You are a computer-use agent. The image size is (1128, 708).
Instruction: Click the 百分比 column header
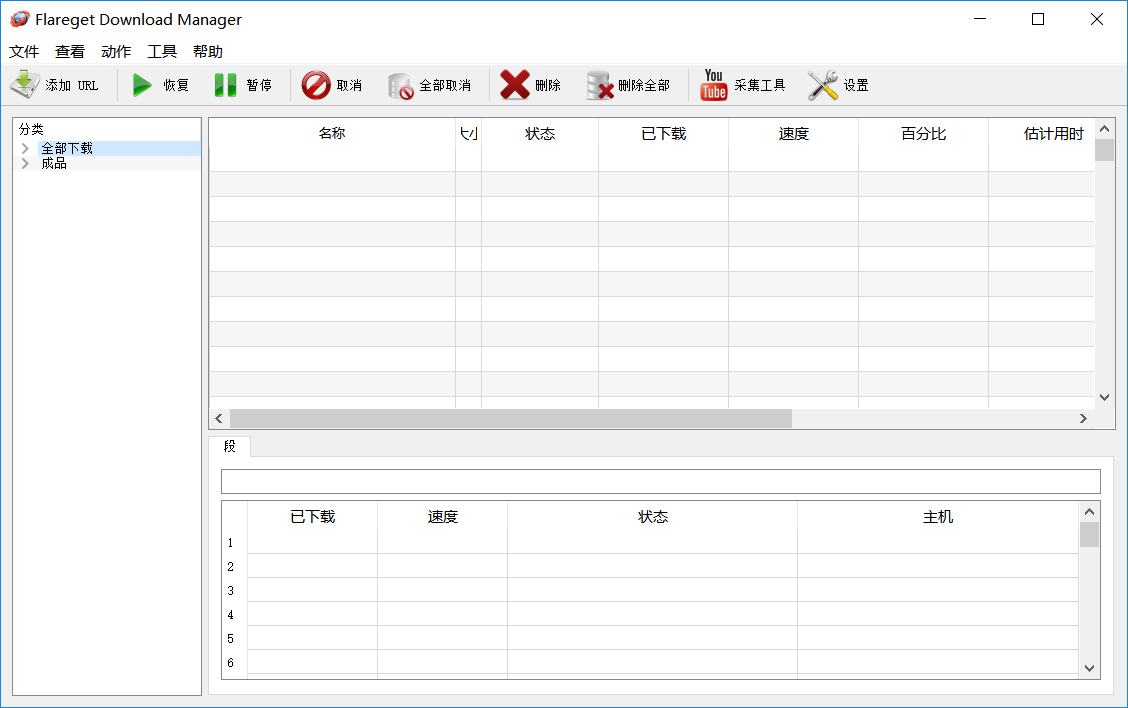click(x=923, y=134)
